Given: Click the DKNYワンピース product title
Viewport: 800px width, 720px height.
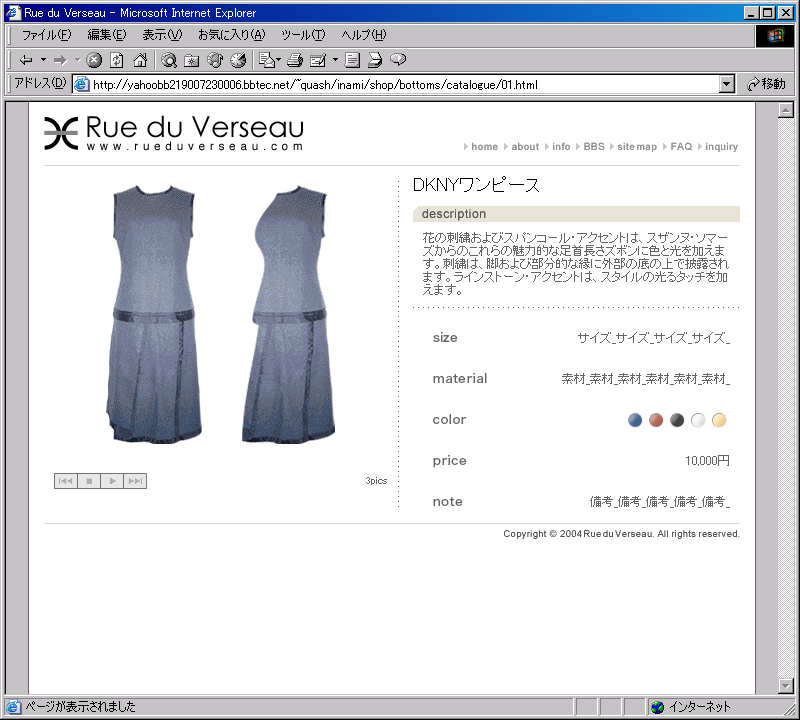Looking at the screenshot, I should click(476, 185).
